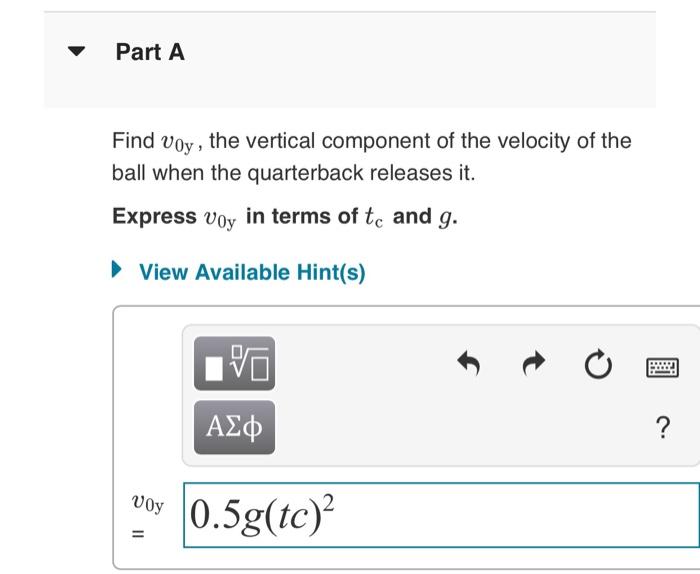Click the View Available Hint(s) link
This screenshot has height=574, width=700.
pos(252,272)
